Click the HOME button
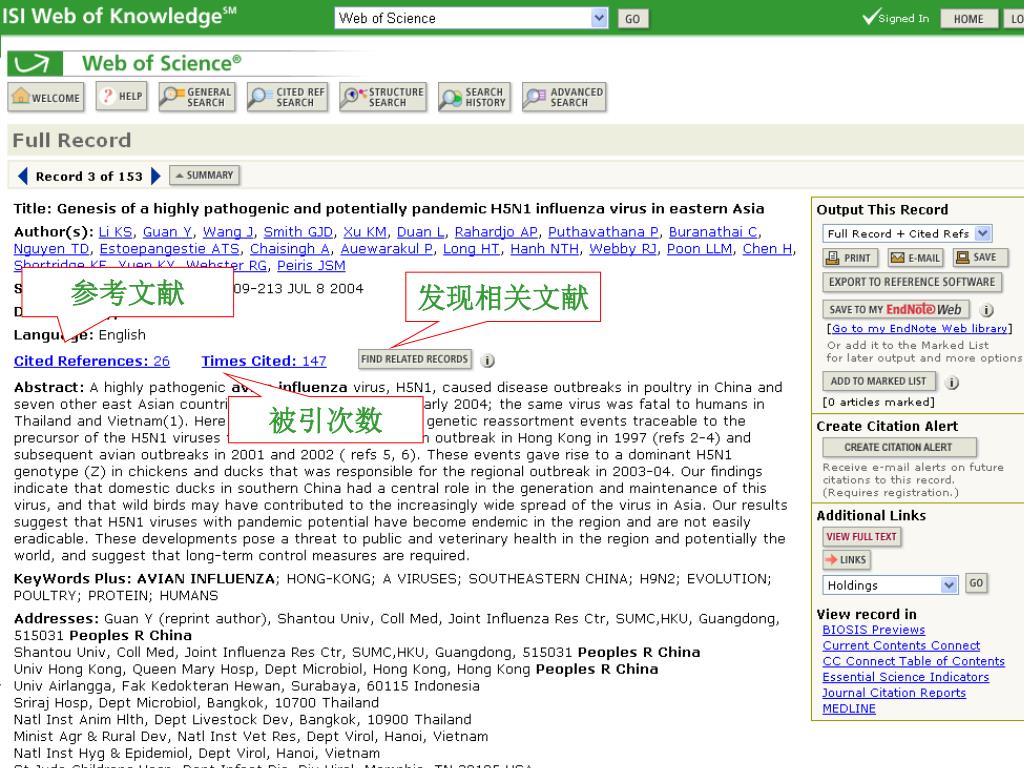The width and height of the screenshot is (1024, 768). (x=968, y=19)
